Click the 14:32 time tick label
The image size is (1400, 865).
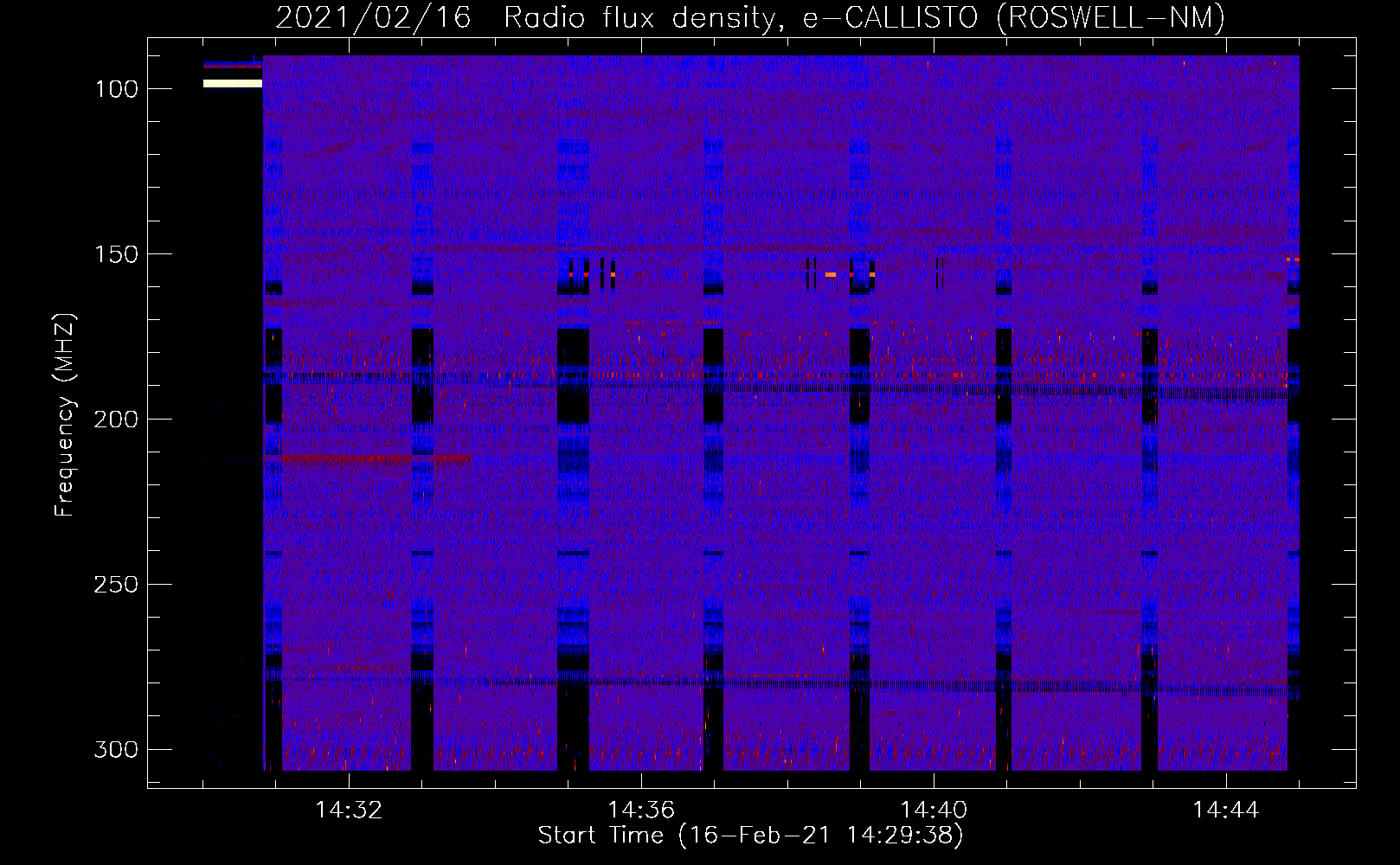[x=349, y=810]
